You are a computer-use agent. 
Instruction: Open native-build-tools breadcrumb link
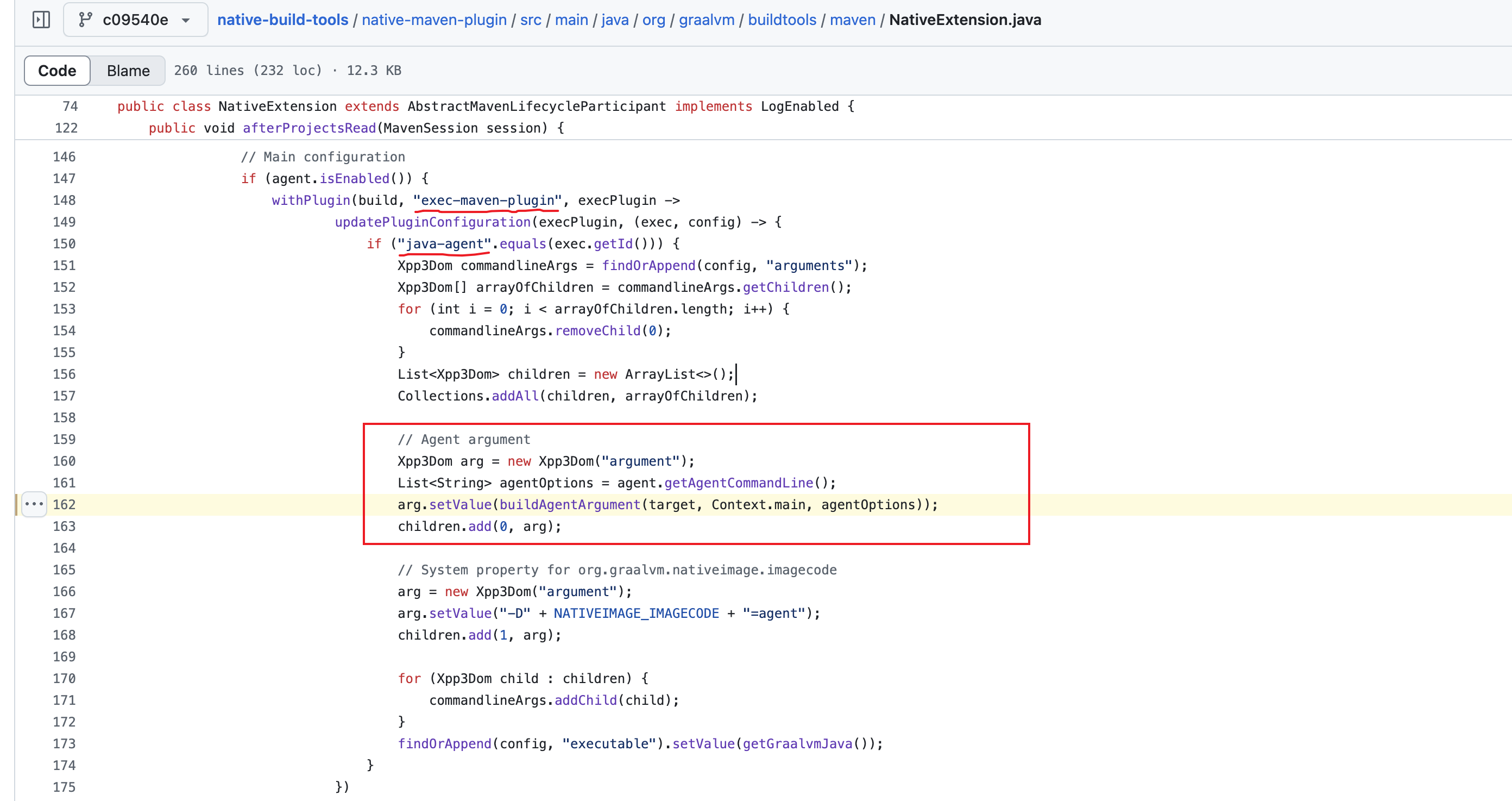(282, 20)
